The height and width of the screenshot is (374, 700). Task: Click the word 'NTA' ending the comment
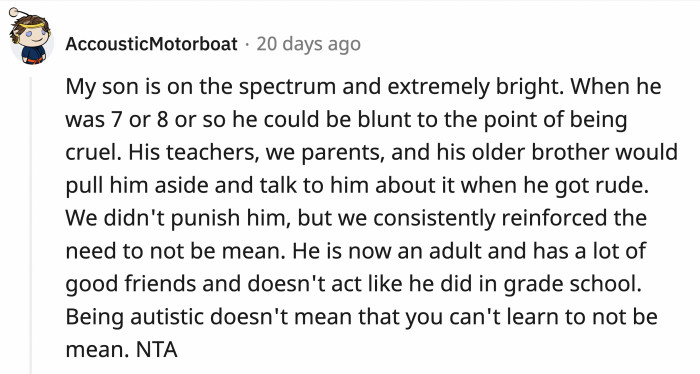point(157,349)
